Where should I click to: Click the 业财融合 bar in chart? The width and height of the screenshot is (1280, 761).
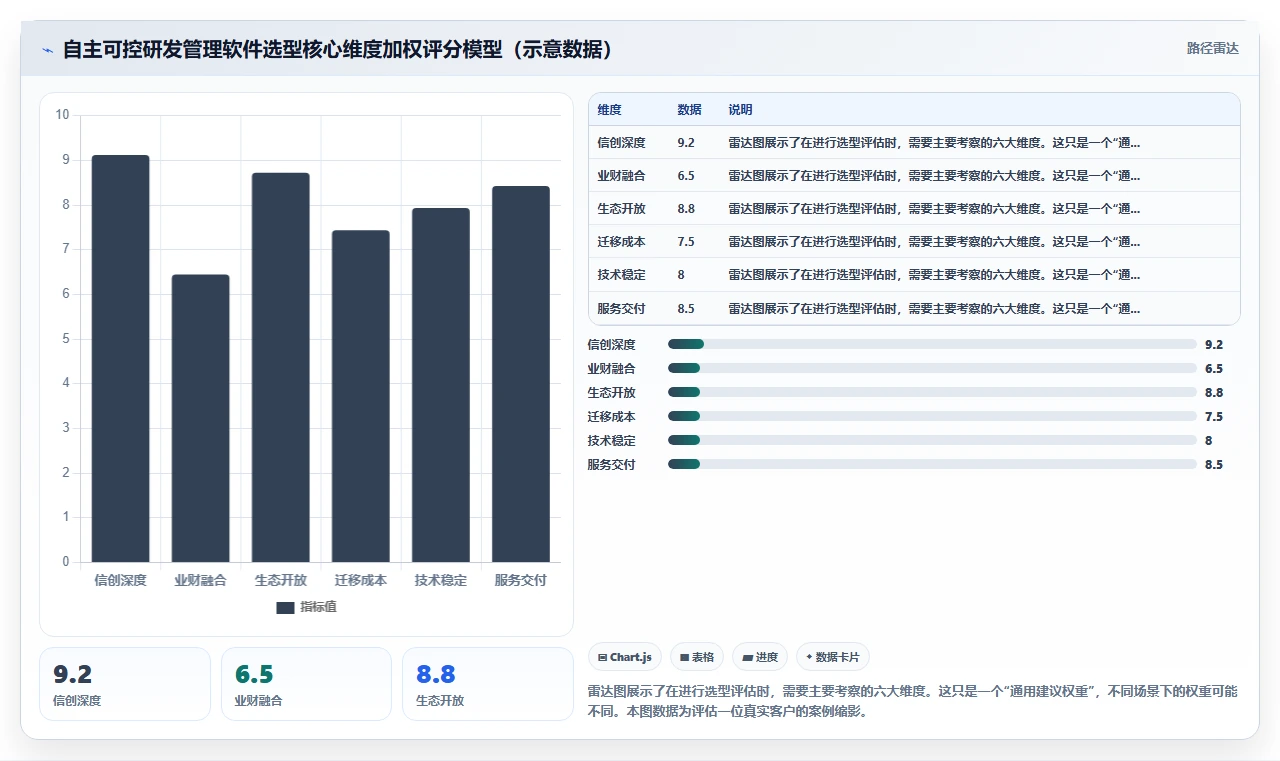(x=201, y=418)
